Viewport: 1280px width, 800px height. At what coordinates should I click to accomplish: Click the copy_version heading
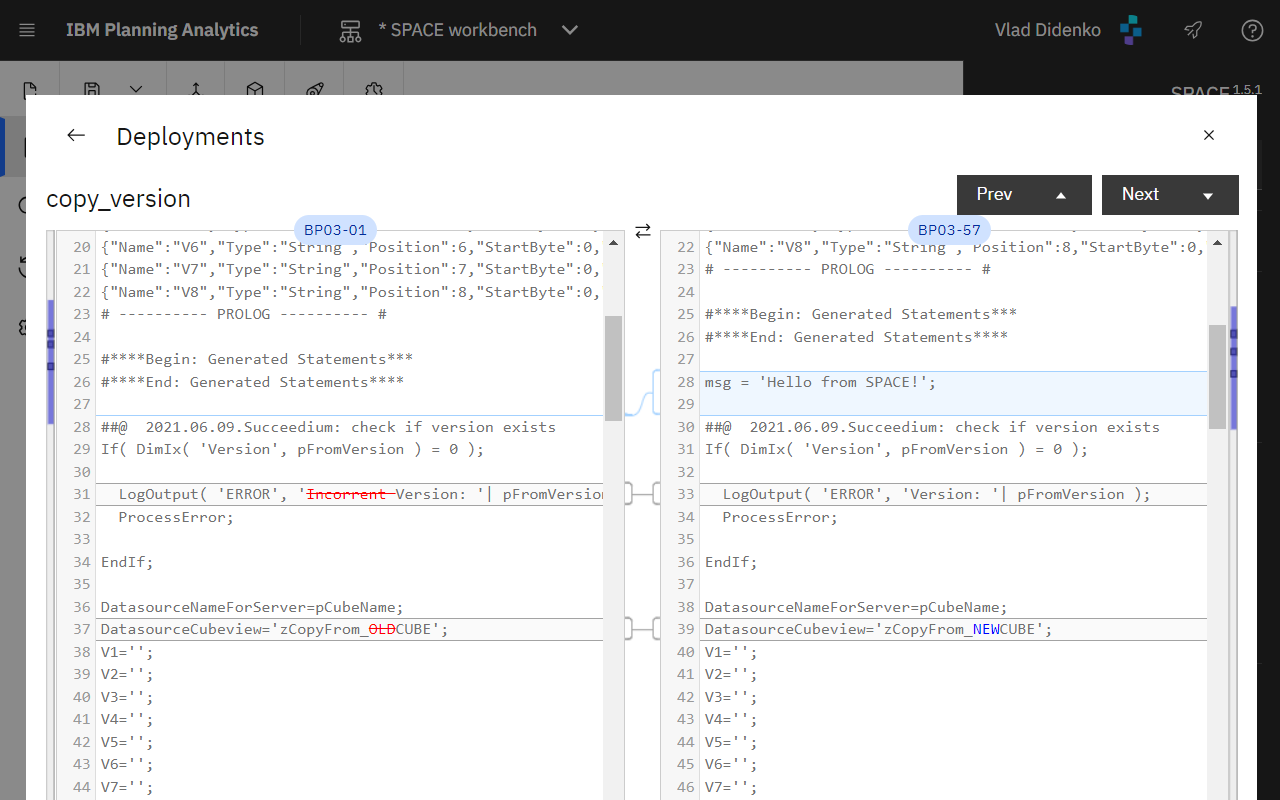tap(118, 199)
